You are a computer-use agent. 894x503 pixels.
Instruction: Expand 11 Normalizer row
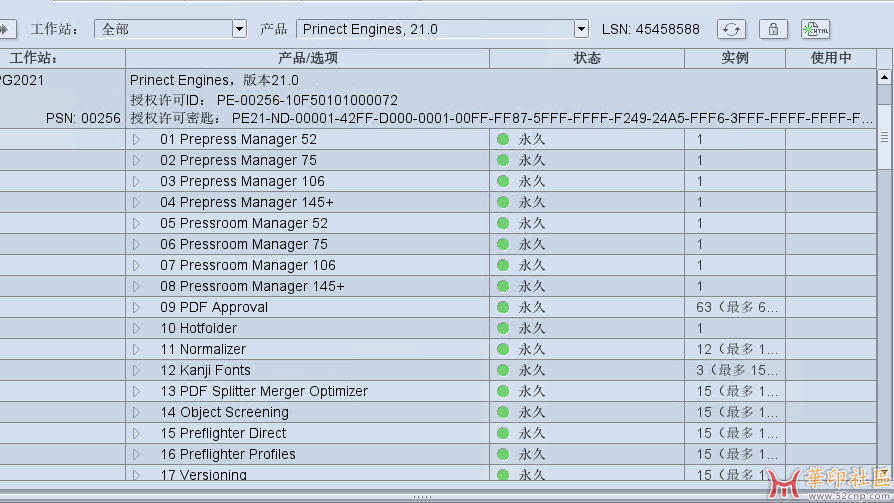136,349
